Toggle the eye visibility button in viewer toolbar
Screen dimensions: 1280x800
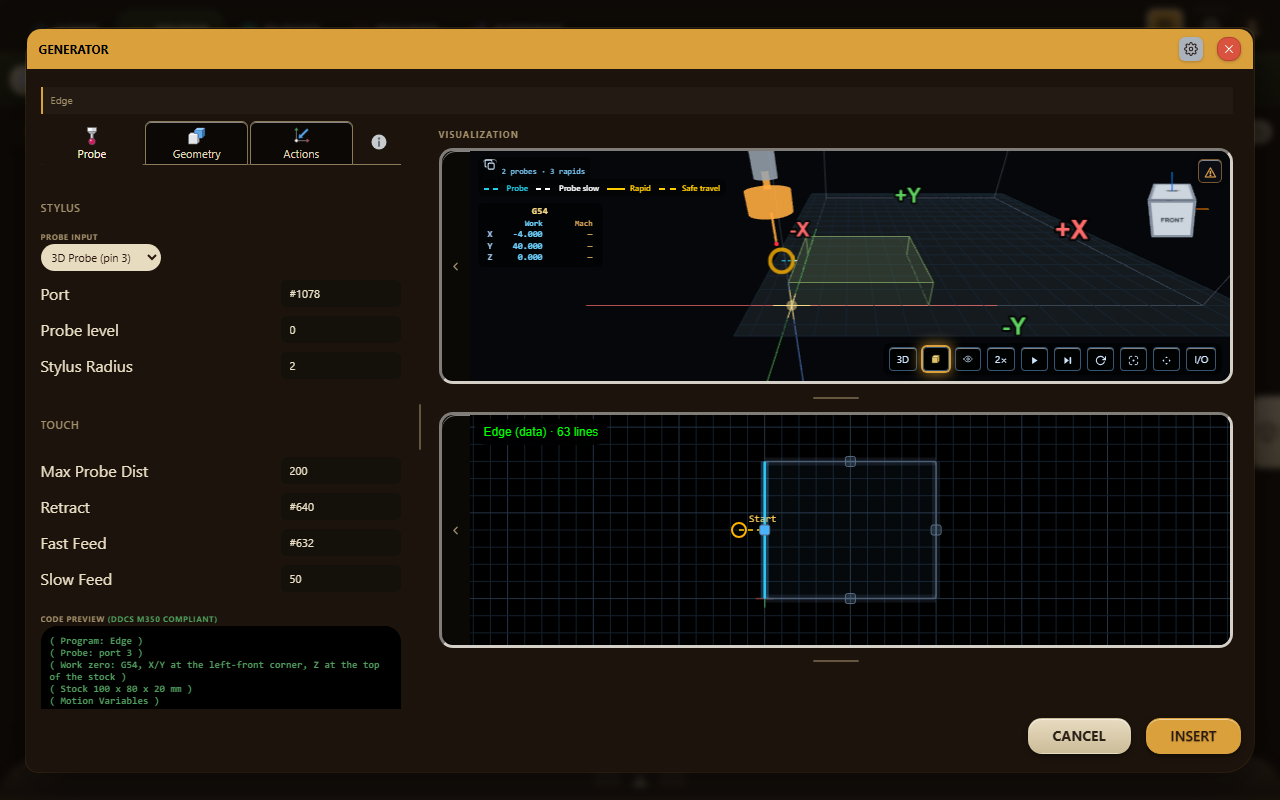pos(968,360)
